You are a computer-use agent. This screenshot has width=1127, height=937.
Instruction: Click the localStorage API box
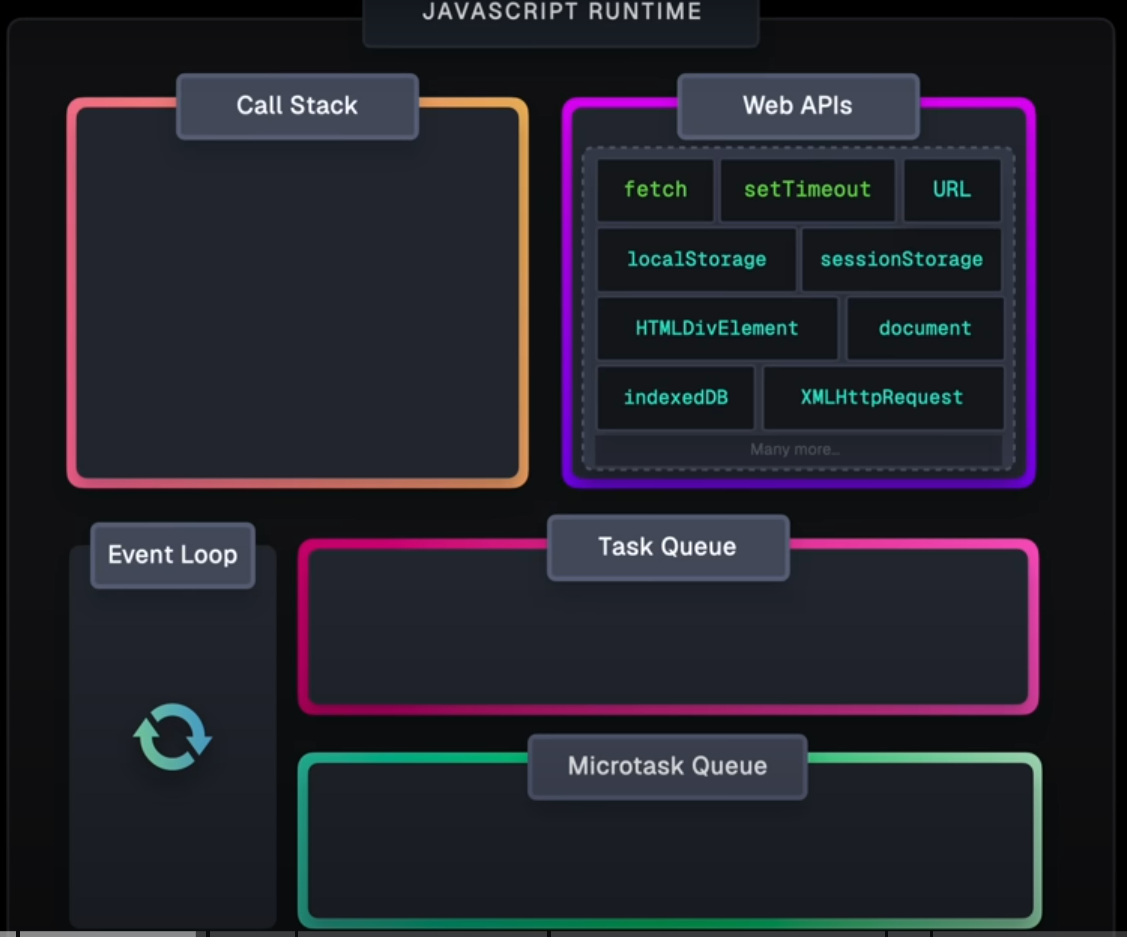coord(696,260)
